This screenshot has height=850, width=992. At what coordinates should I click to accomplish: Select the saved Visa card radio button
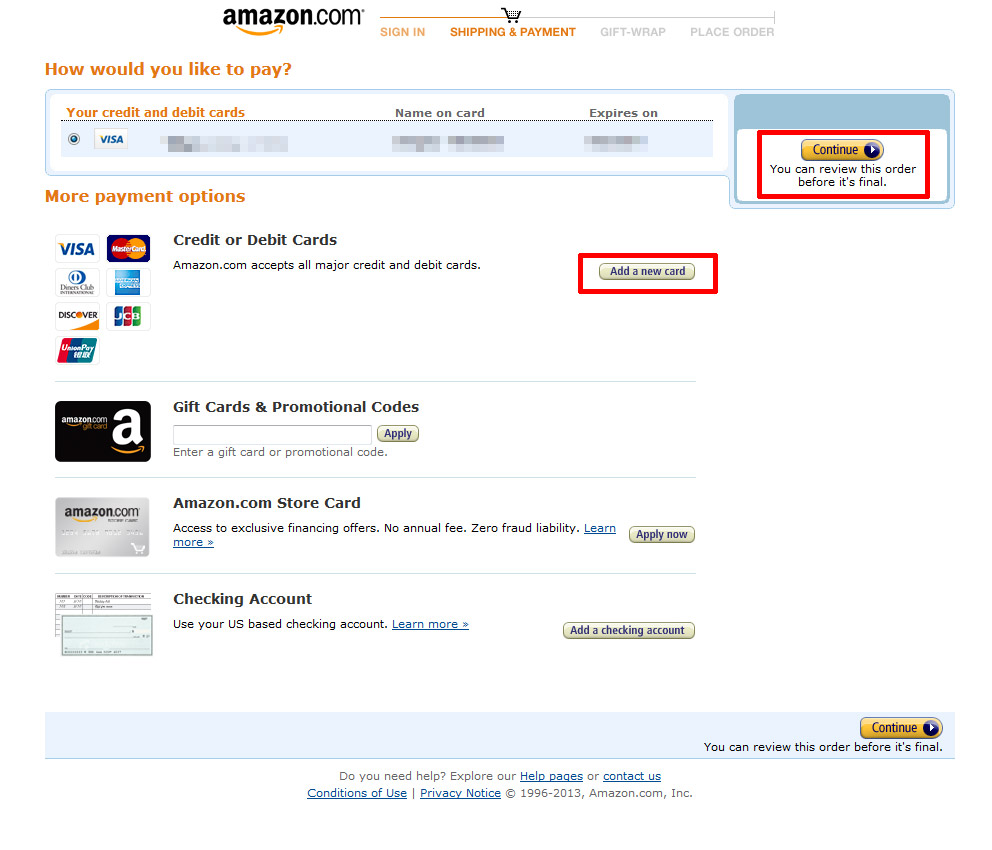pyautogui.click(x=74, y=139)
